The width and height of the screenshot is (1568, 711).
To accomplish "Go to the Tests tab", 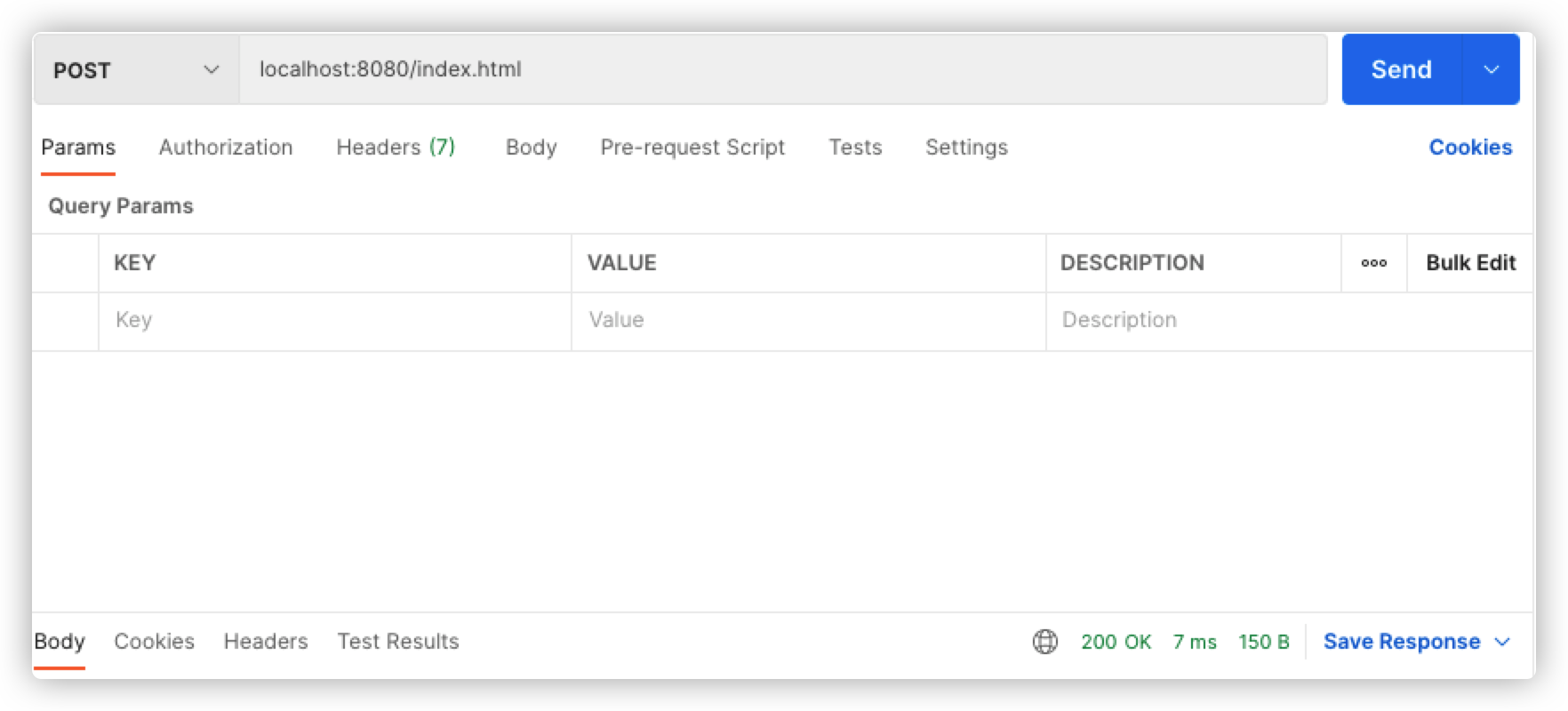I will (x=855, y=148).
